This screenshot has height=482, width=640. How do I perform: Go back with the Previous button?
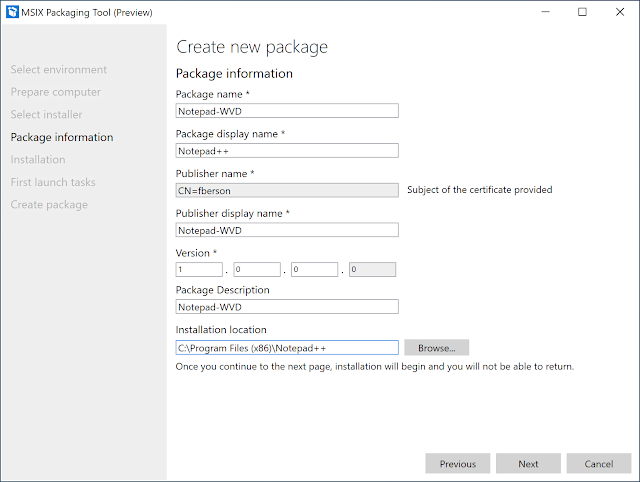(x=458, y=464)
